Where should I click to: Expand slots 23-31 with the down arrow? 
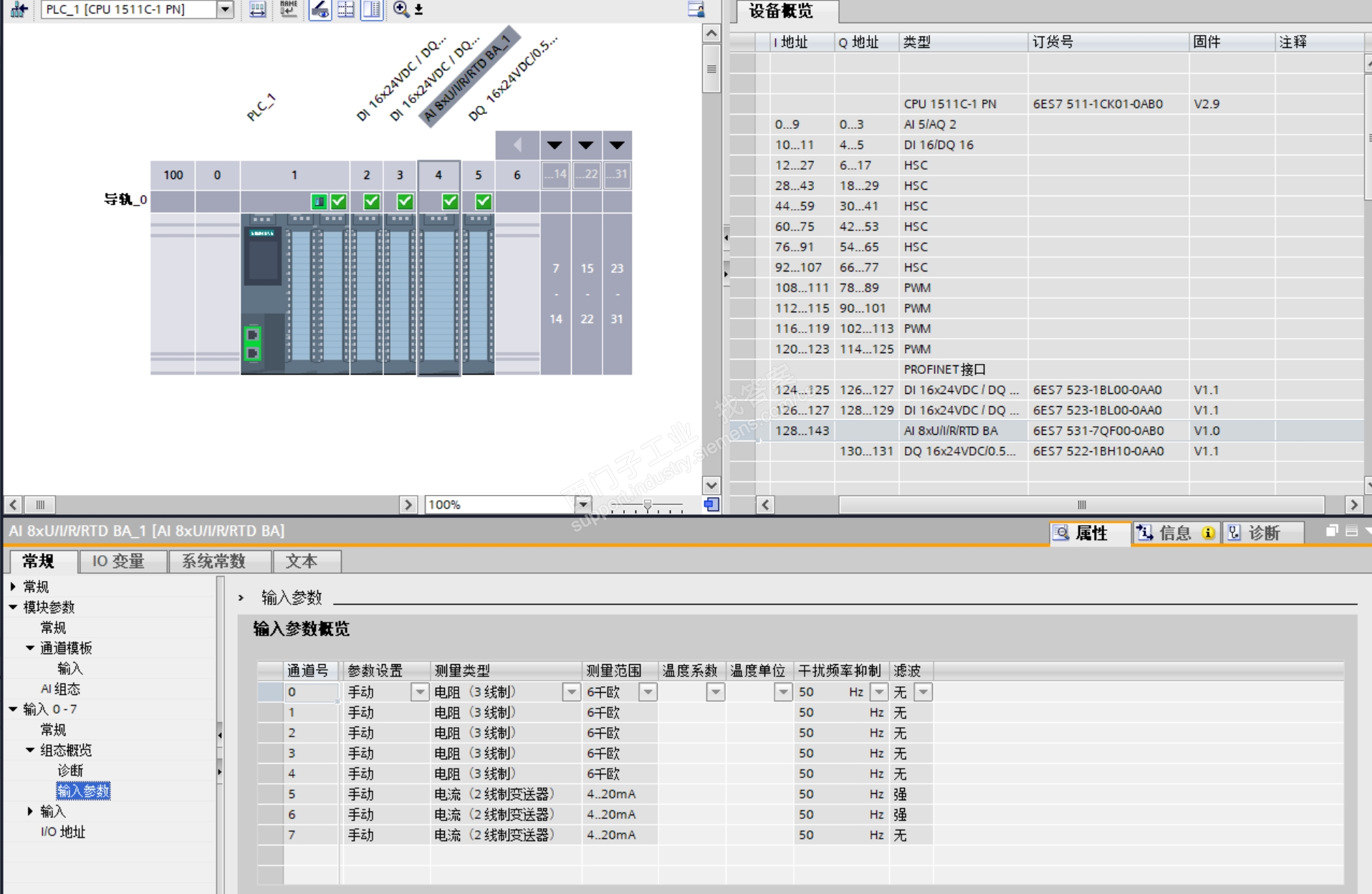click(x=617, y=145)
